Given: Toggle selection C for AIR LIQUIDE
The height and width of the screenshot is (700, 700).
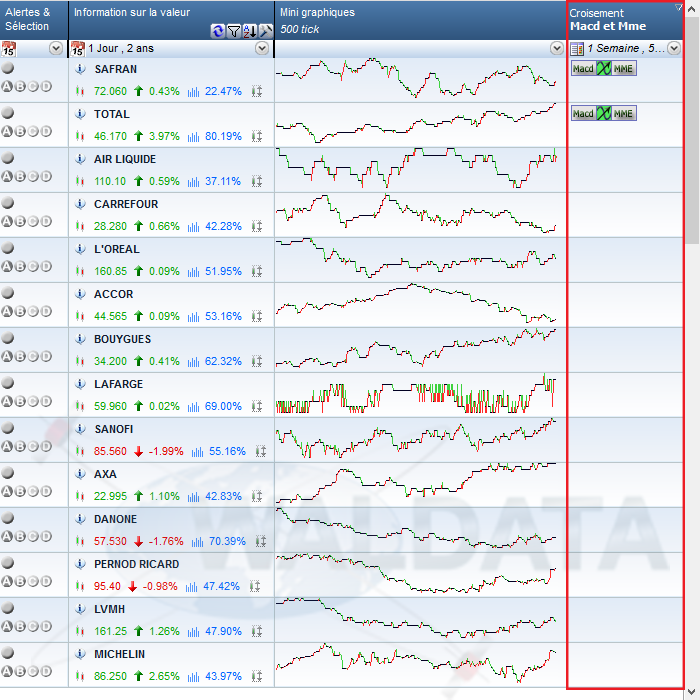Looking at the screenshot, I should click(33, 177).
